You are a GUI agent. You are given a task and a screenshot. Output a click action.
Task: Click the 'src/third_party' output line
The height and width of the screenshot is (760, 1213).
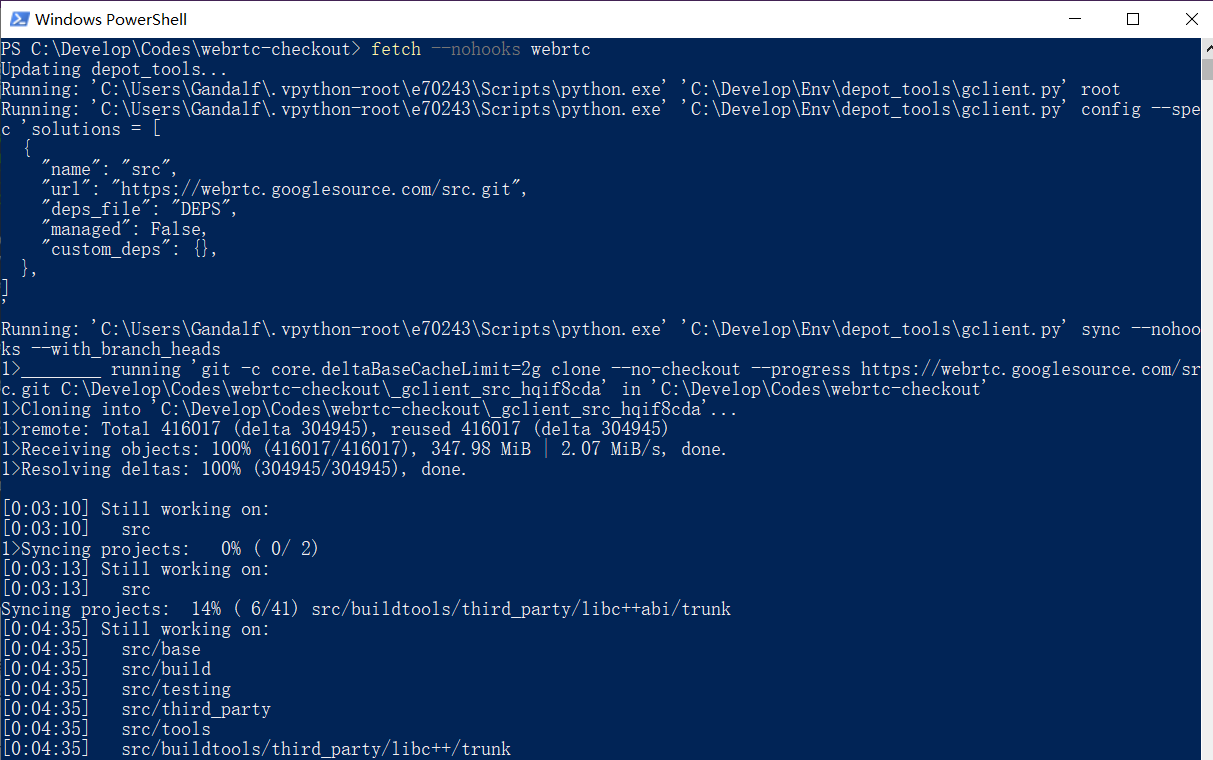click(136, 709)
